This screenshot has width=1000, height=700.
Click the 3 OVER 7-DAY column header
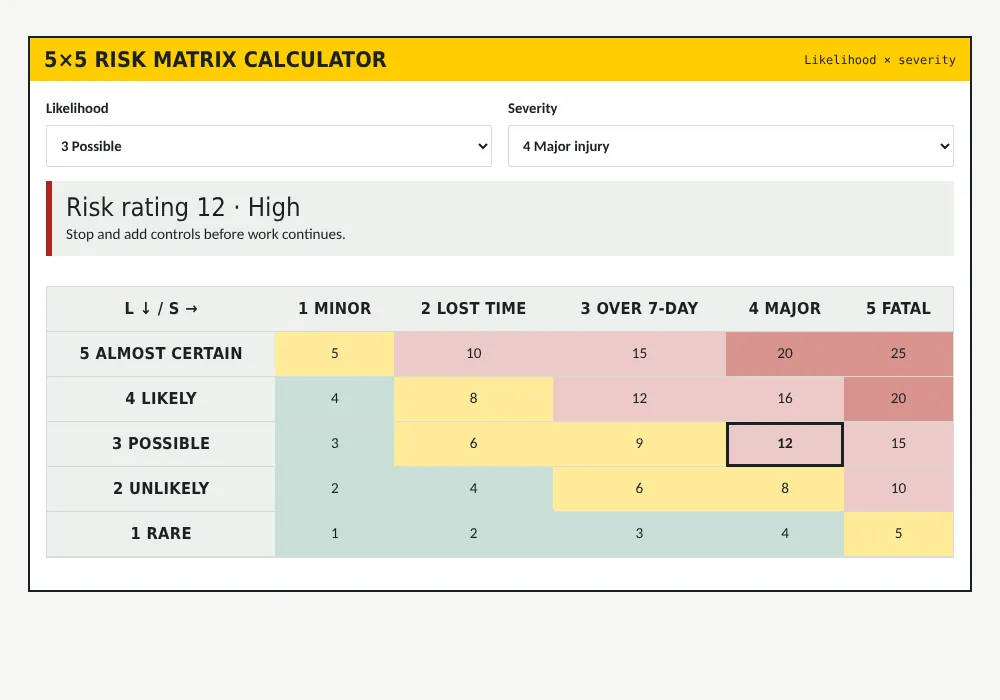pyautogui.click(x=639, y=309)
